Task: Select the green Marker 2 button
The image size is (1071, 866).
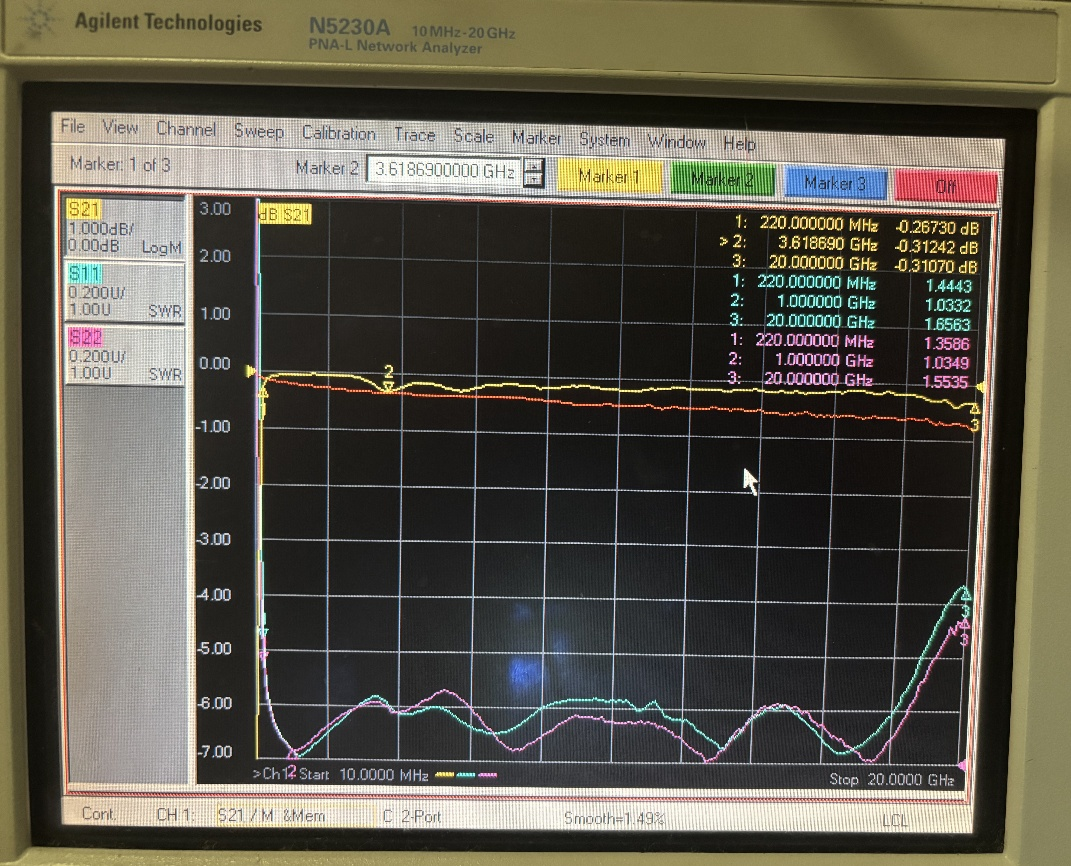Action: point(722,180)
